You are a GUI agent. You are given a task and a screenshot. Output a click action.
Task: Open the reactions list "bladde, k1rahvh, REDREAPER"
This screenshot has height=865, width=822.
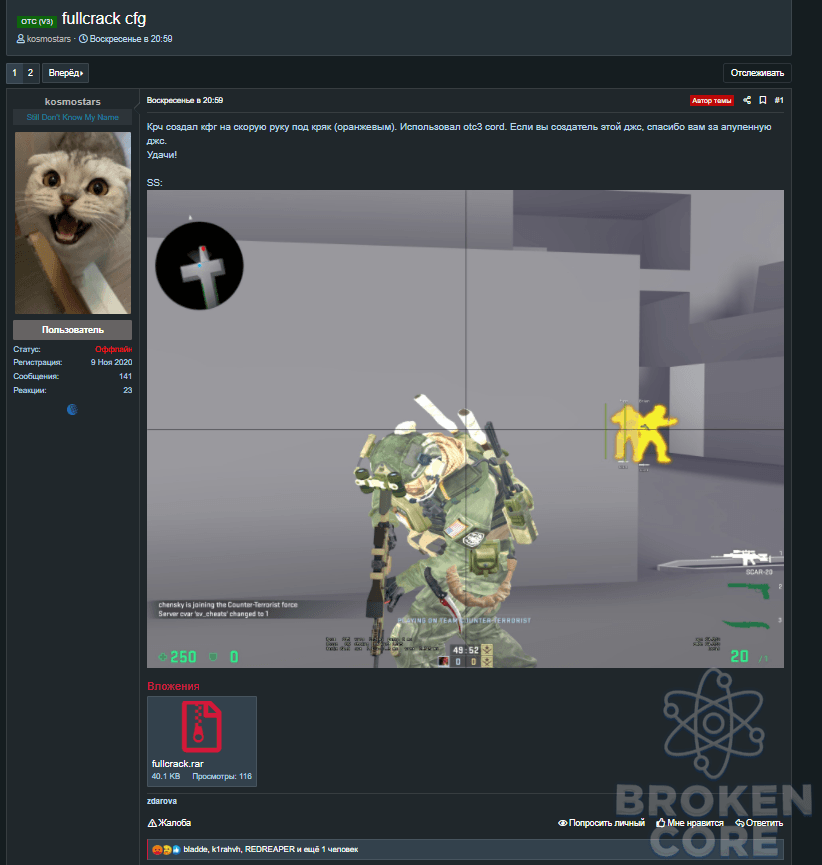point(271,849)
